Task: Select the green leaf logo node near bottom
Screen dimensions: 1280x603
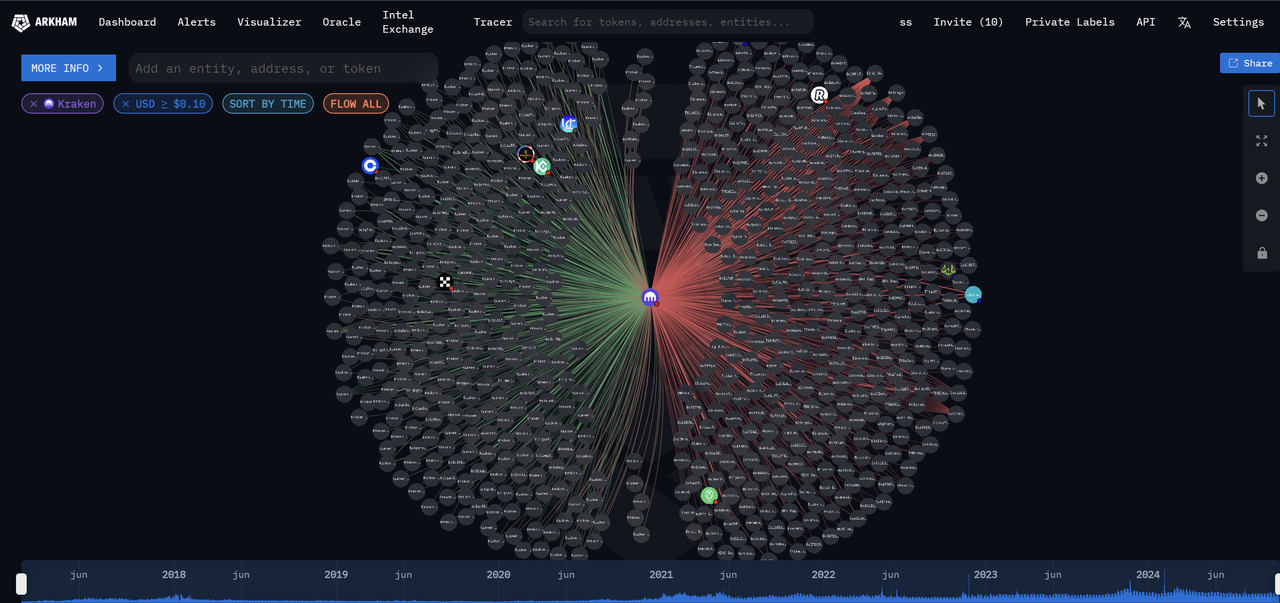Action: (709, 495)
